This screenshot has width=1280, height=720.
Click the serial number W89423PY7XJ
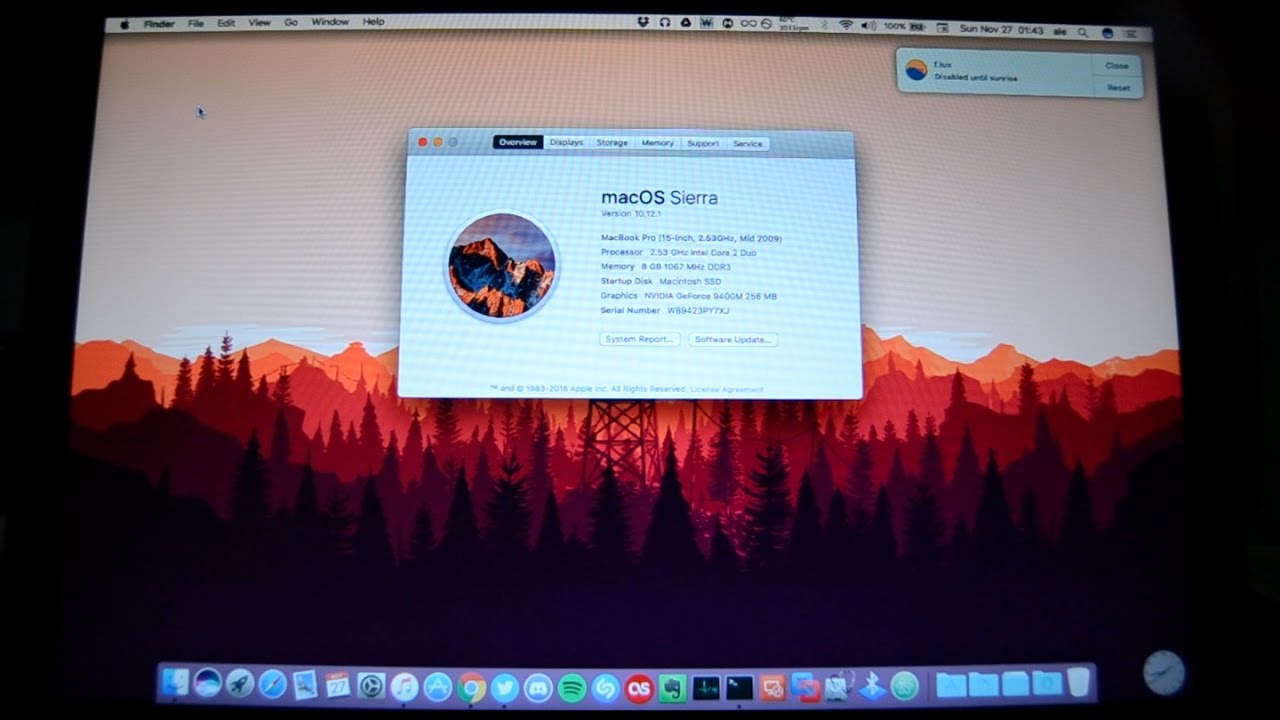click(x=698, y=311)
